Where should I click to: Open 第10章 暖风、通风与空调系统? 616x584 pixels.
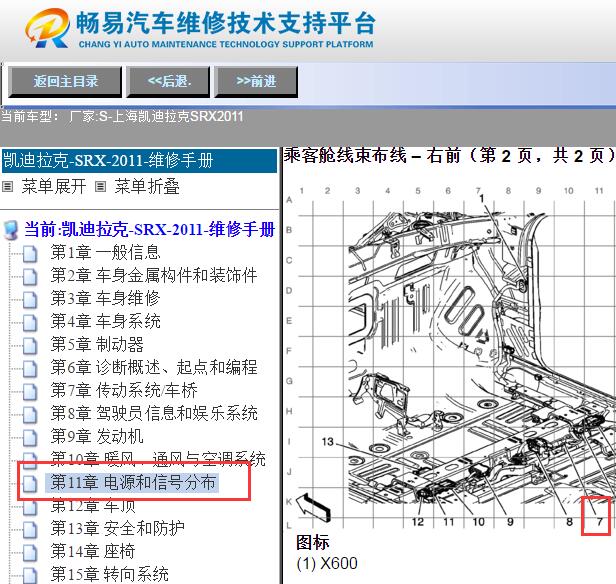(x=158, y=458)
